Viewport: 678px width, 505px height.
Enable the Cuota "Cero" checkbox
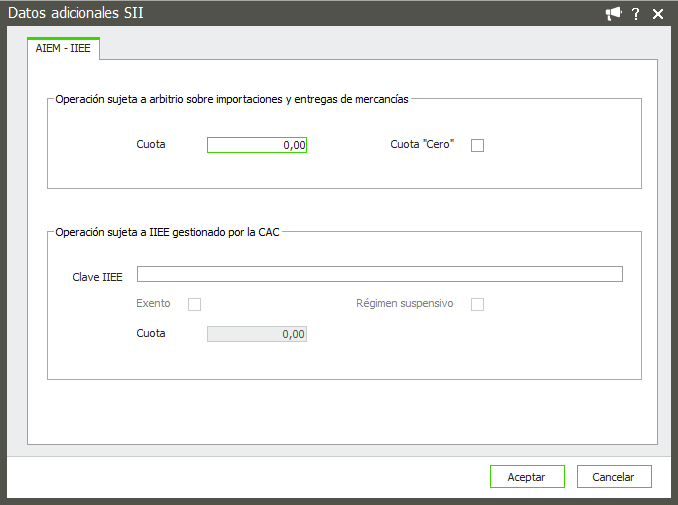[x=477, y=145]
